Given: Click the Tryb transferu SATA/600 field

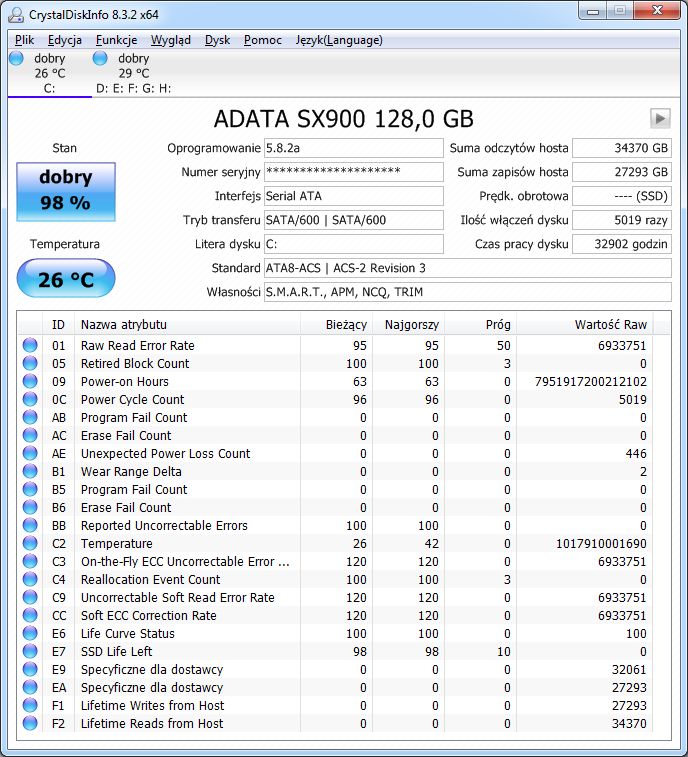Looking at the screenshot, I should (x=353, y=220).
